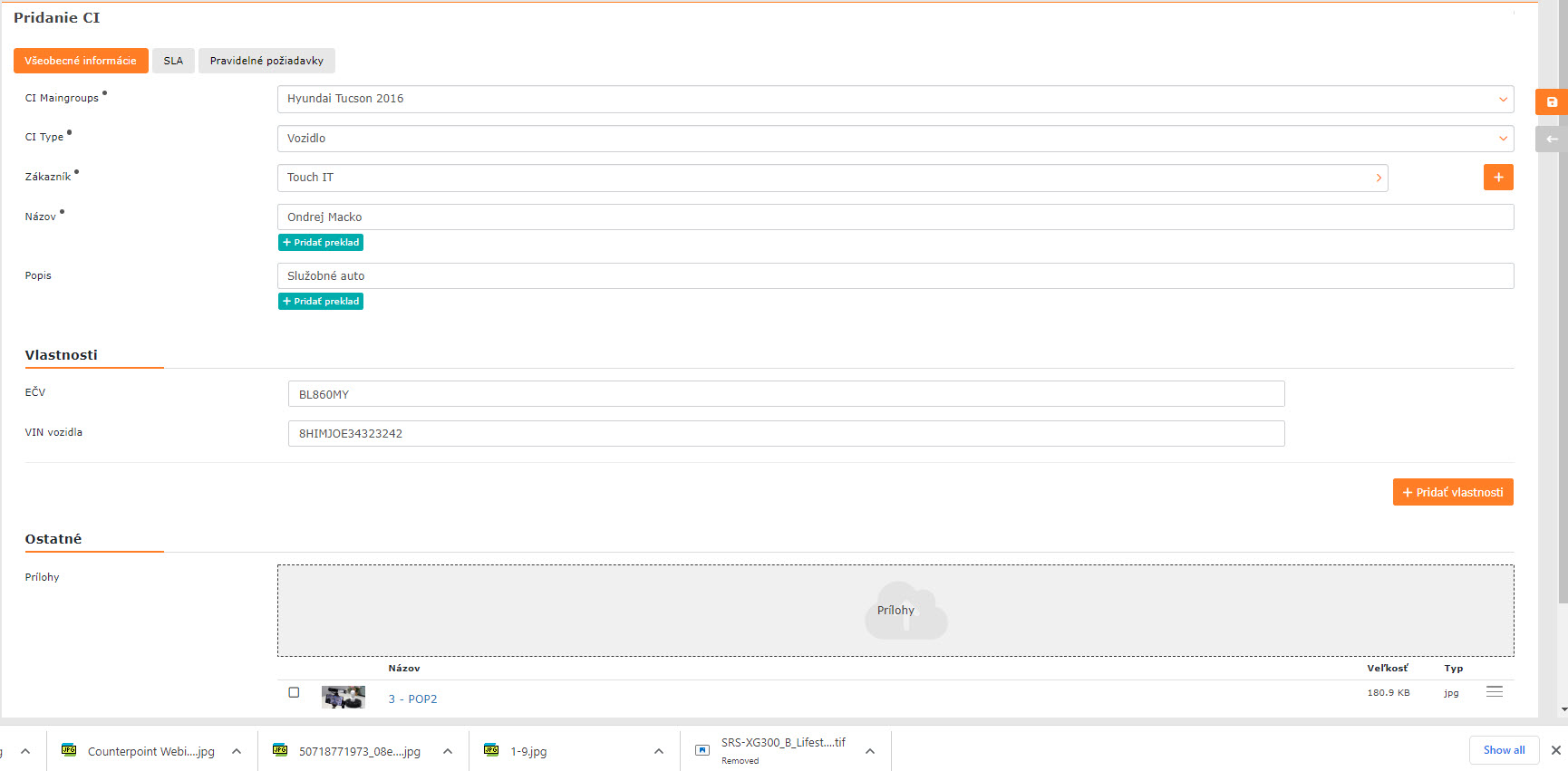Switch to the SLA tab

coord(173,61)
